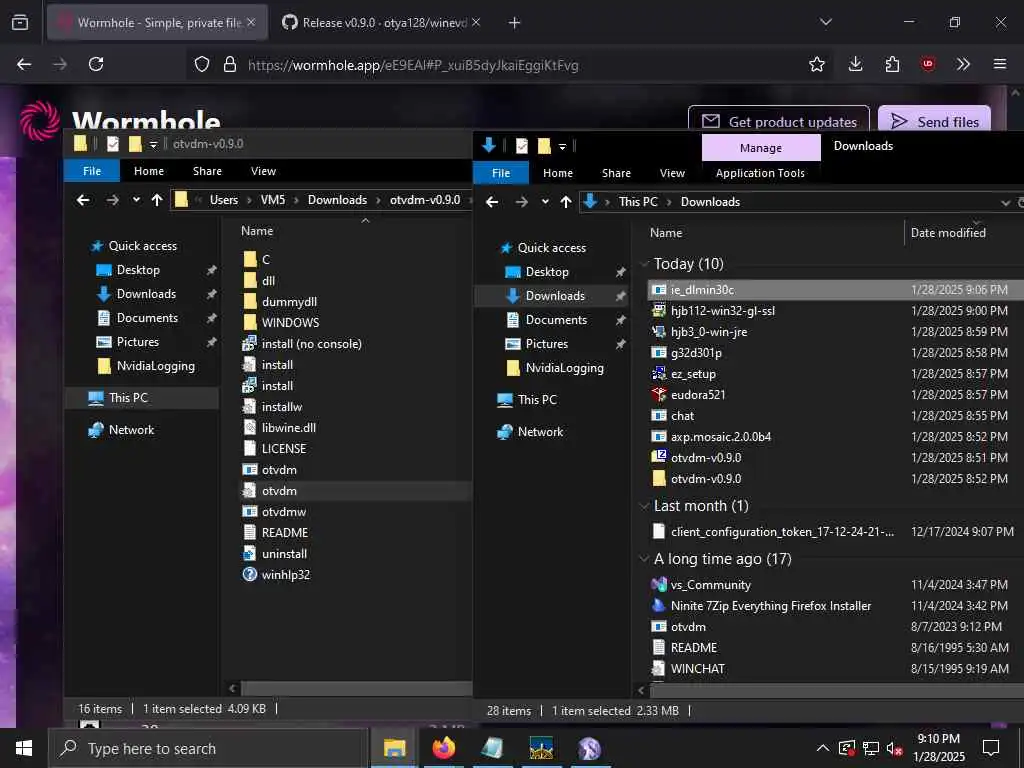Click Get product updates button

[778, 121]
